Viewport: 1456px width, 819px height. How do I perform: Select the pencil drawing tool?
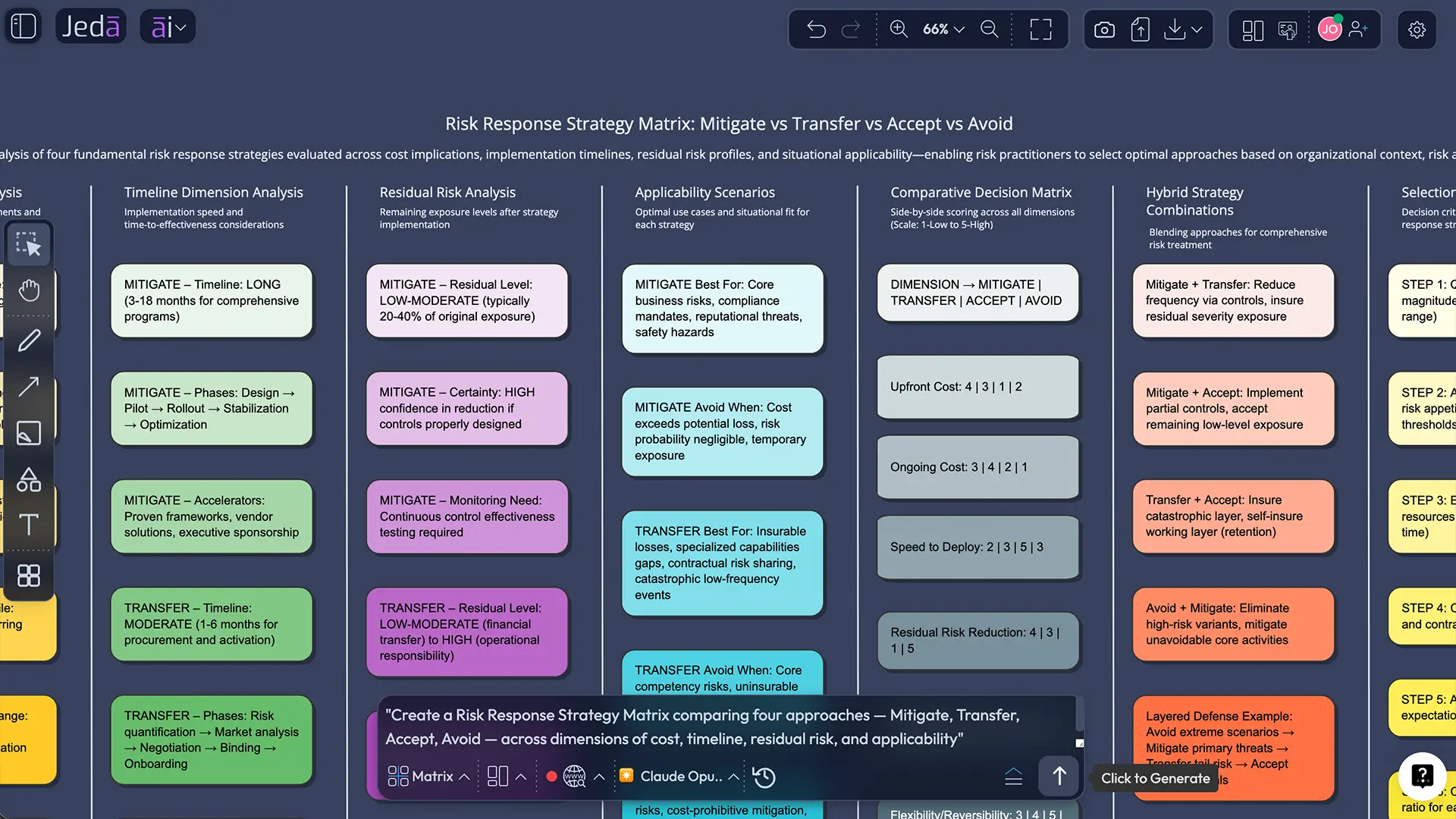(x=29, y=340)
